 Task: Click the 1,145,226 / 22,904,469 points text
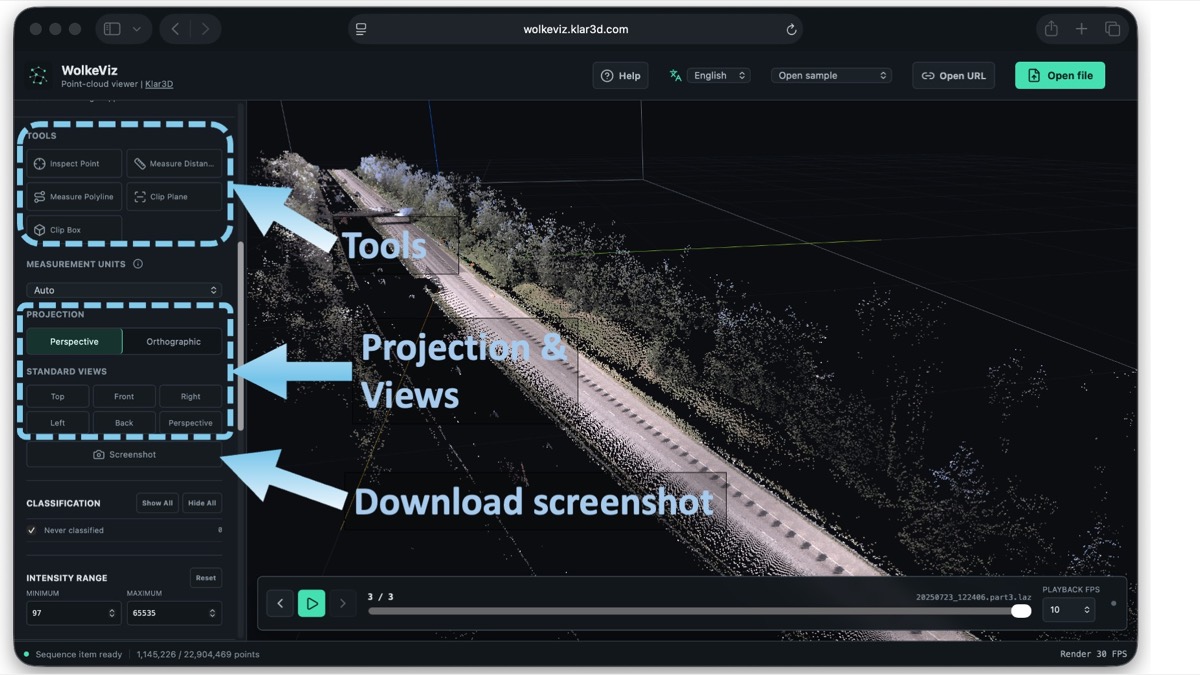coord(198,655)
